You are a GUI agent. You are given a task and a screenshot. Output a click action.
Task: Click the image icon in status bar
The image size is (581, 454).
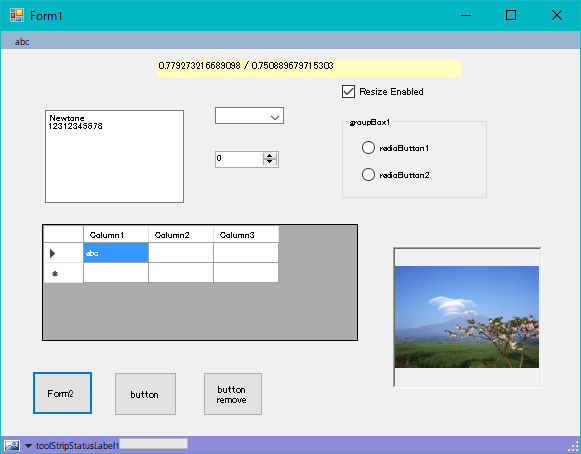[12, 445]
